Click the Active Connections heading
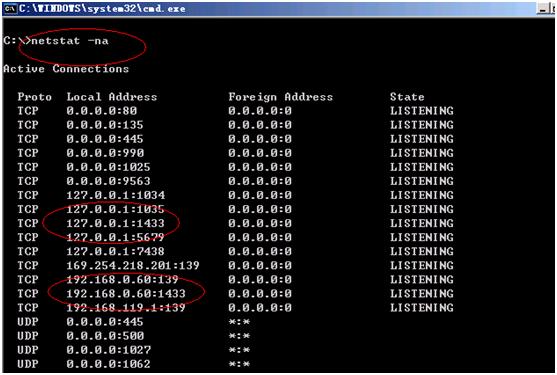The width and height of the screenshot is (557, 375). click(x=66, y=69)
